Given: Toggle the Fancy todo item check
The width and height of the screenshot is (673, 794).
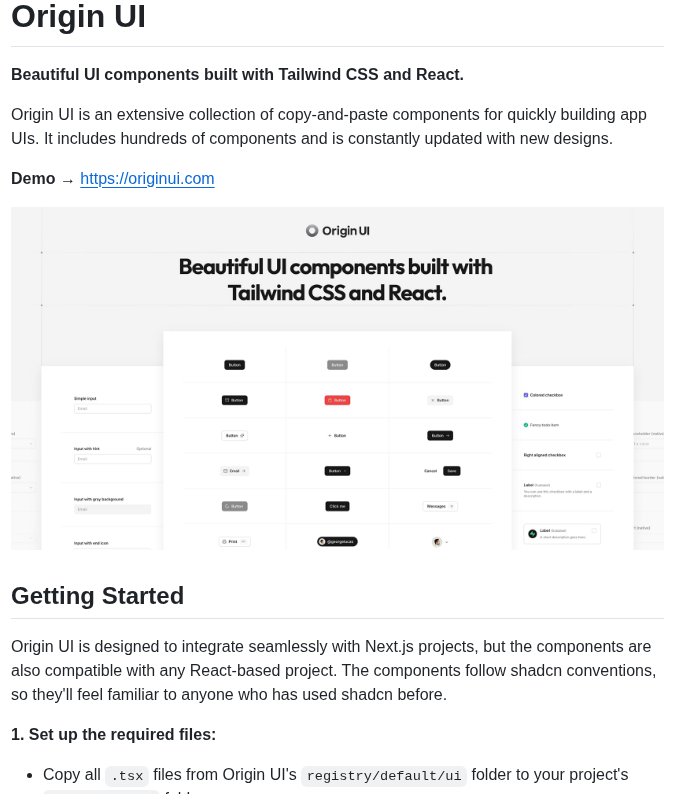Looking at the screenshot, I should 526,425.
